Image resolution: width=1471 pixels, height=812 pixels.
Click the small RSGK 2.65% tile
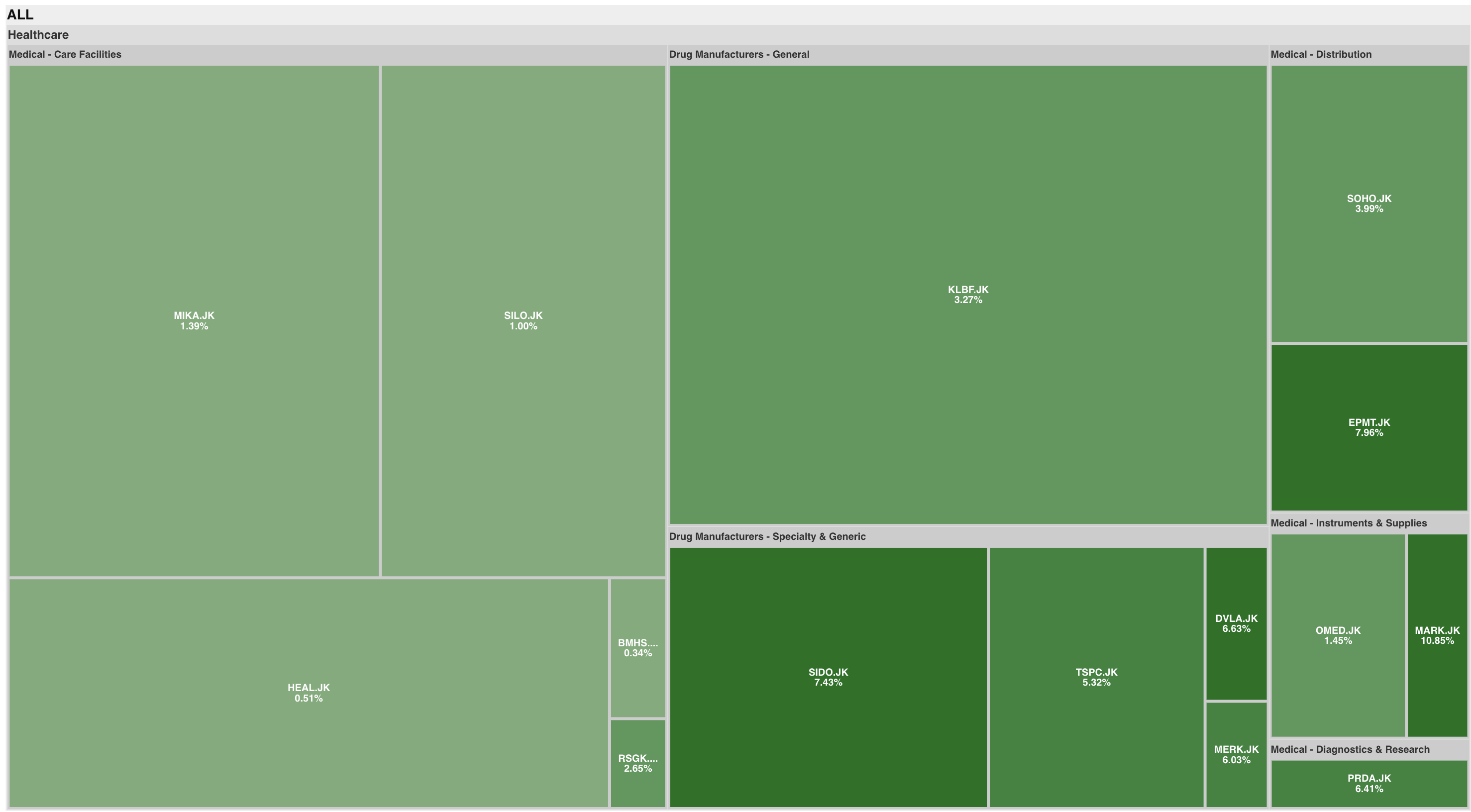coord(638,763)
